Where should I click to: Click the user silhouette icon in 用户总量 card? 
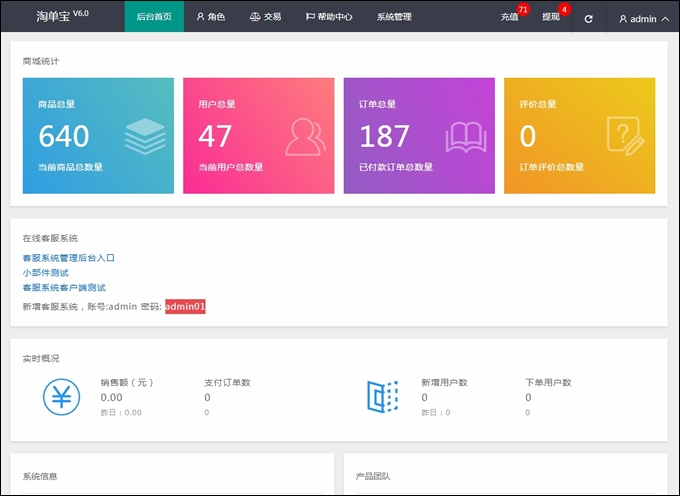coord(305,137)
